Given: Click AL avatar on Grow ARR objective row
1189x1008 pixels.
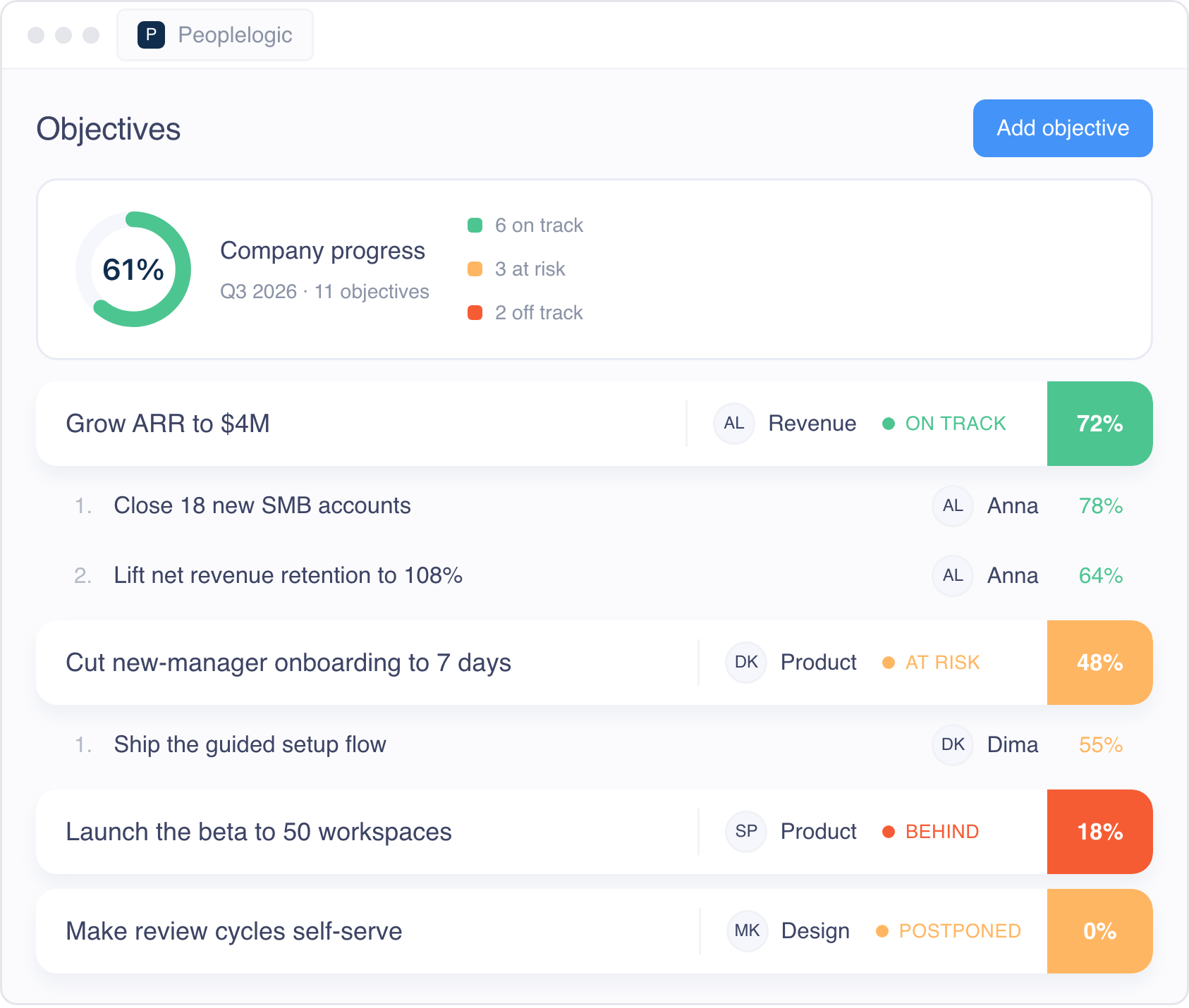Looking at the screenshot, I should tap(734, 424).
